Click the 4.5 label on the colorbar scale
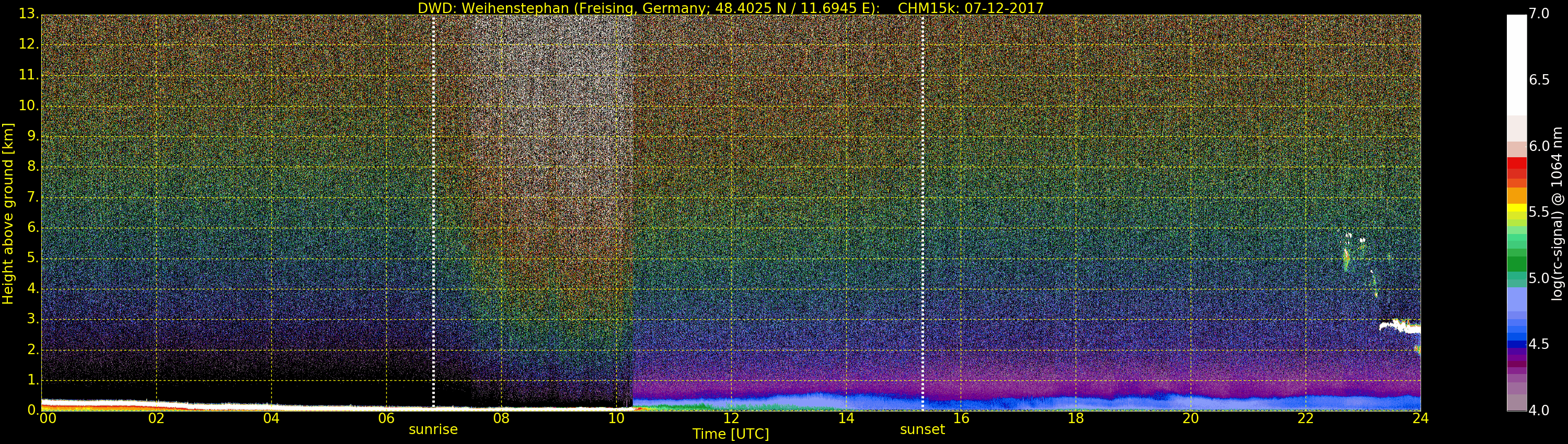Screen dimensions: 1568x444 1539,344
